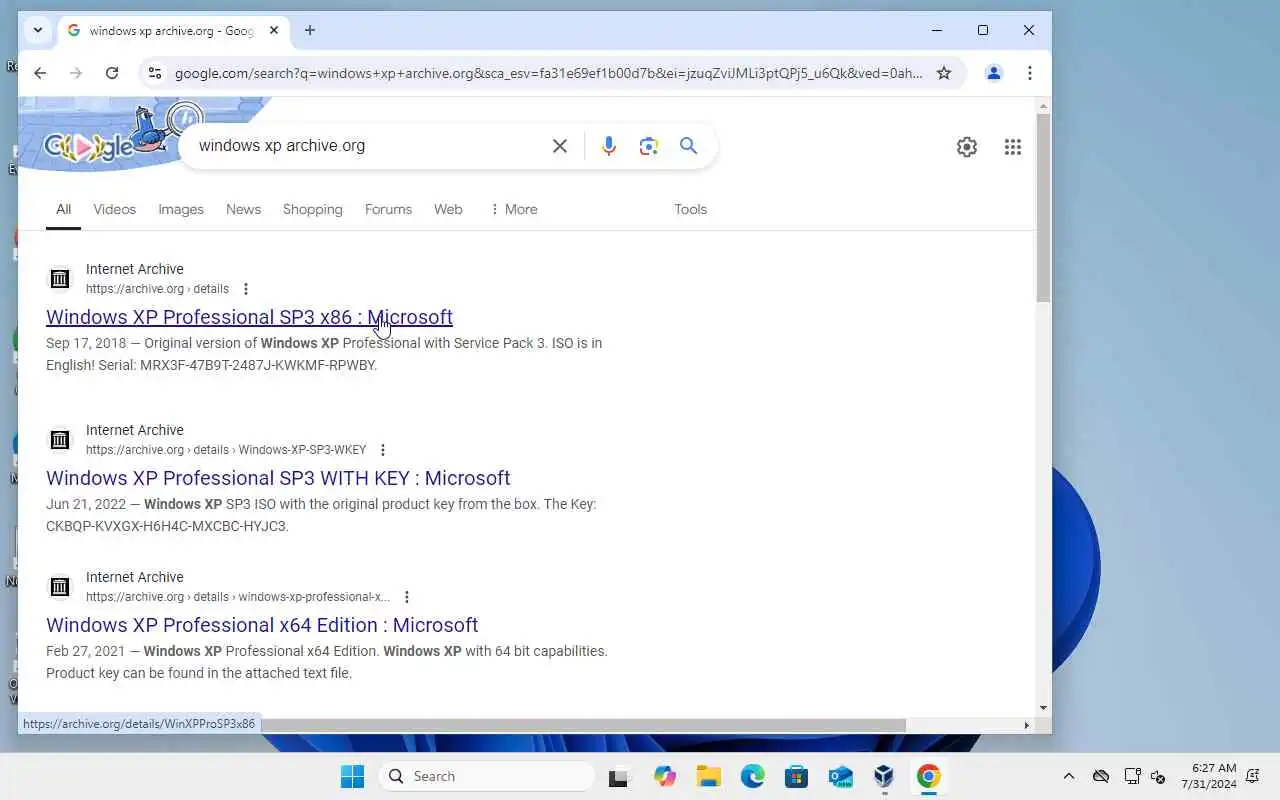Open Task View from taskbar
The image size is (1280, 800).
(619, 776)
